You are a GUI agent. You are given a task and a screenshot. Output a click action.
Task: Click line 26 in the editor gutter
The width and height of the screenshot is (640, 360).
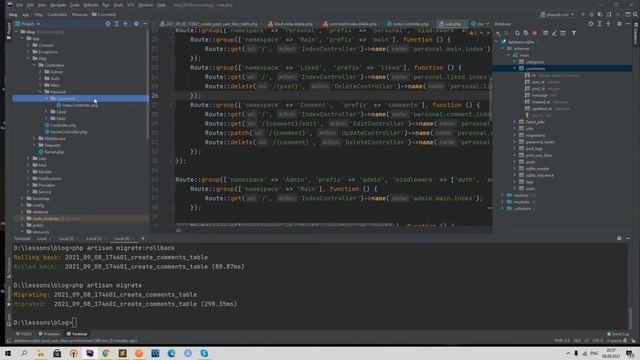click(155, 96)
